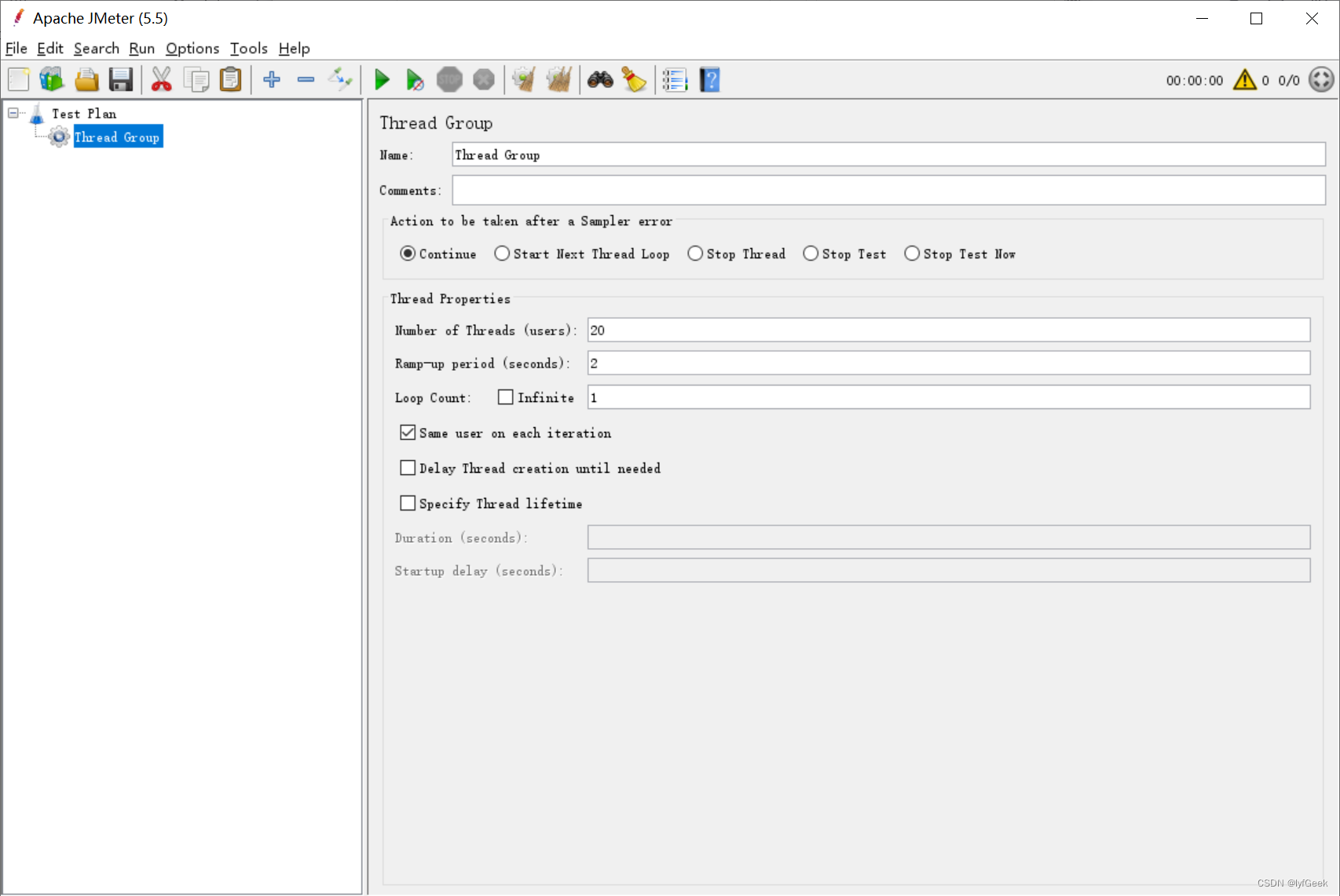Screen dimensions: 1340x896
Task: Click the yellow warning log icon
Action: pos(1245,80)
